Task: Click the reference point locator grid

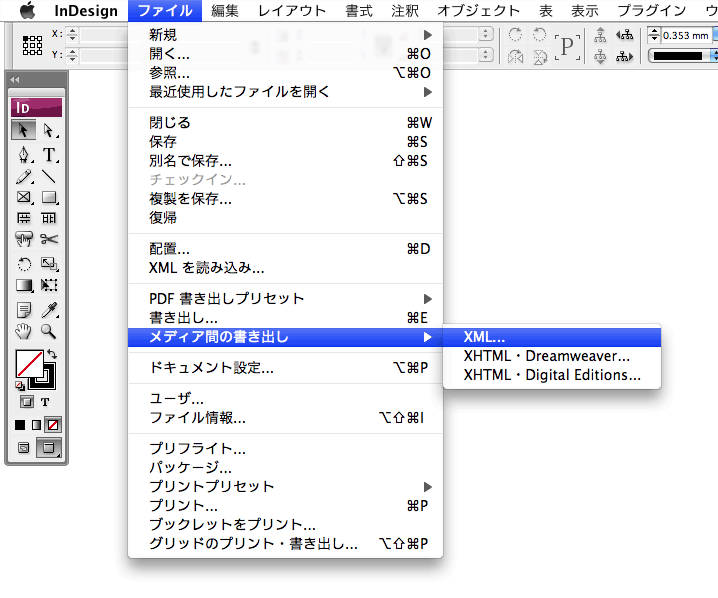Action: (33, 45)
